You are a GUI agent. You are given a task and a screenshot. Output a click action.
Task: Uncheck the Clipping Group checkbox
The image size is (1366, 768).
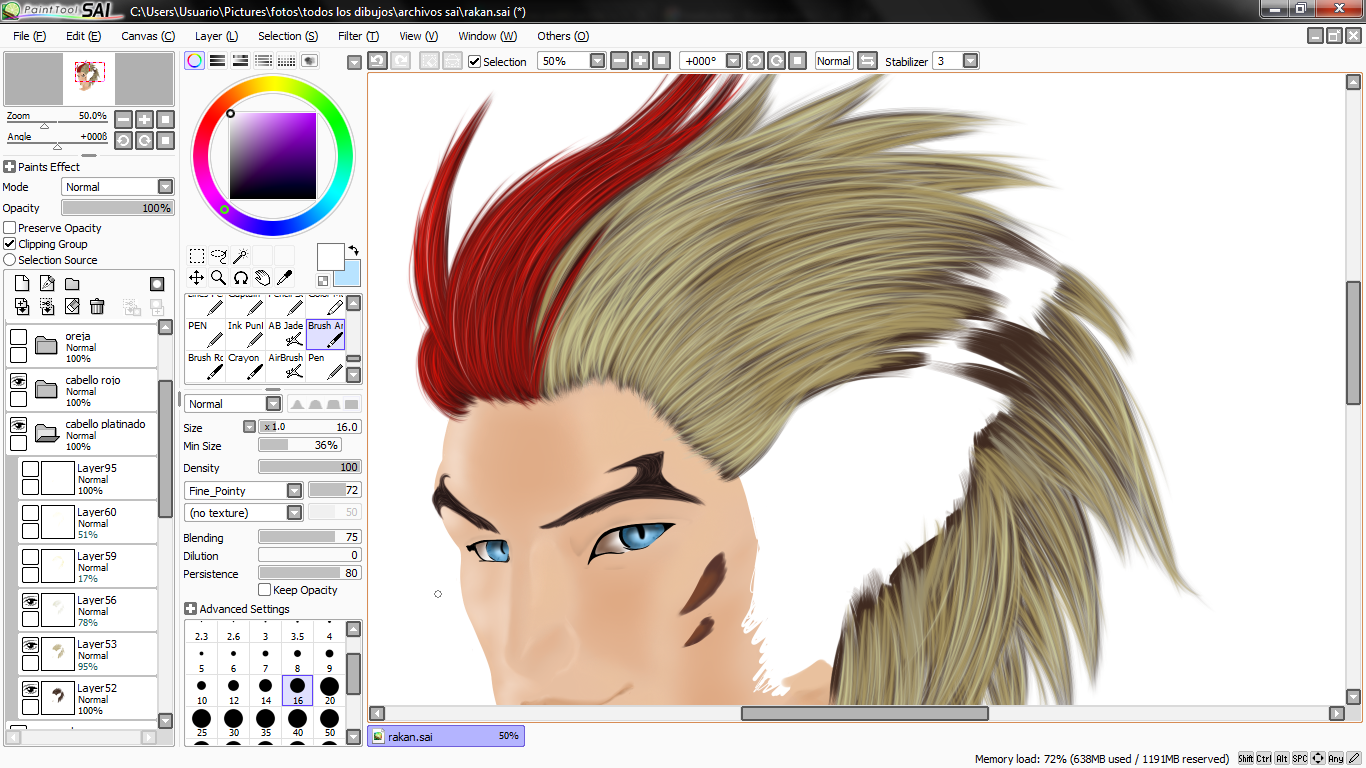pyautogui.click(x=10, y=244)
